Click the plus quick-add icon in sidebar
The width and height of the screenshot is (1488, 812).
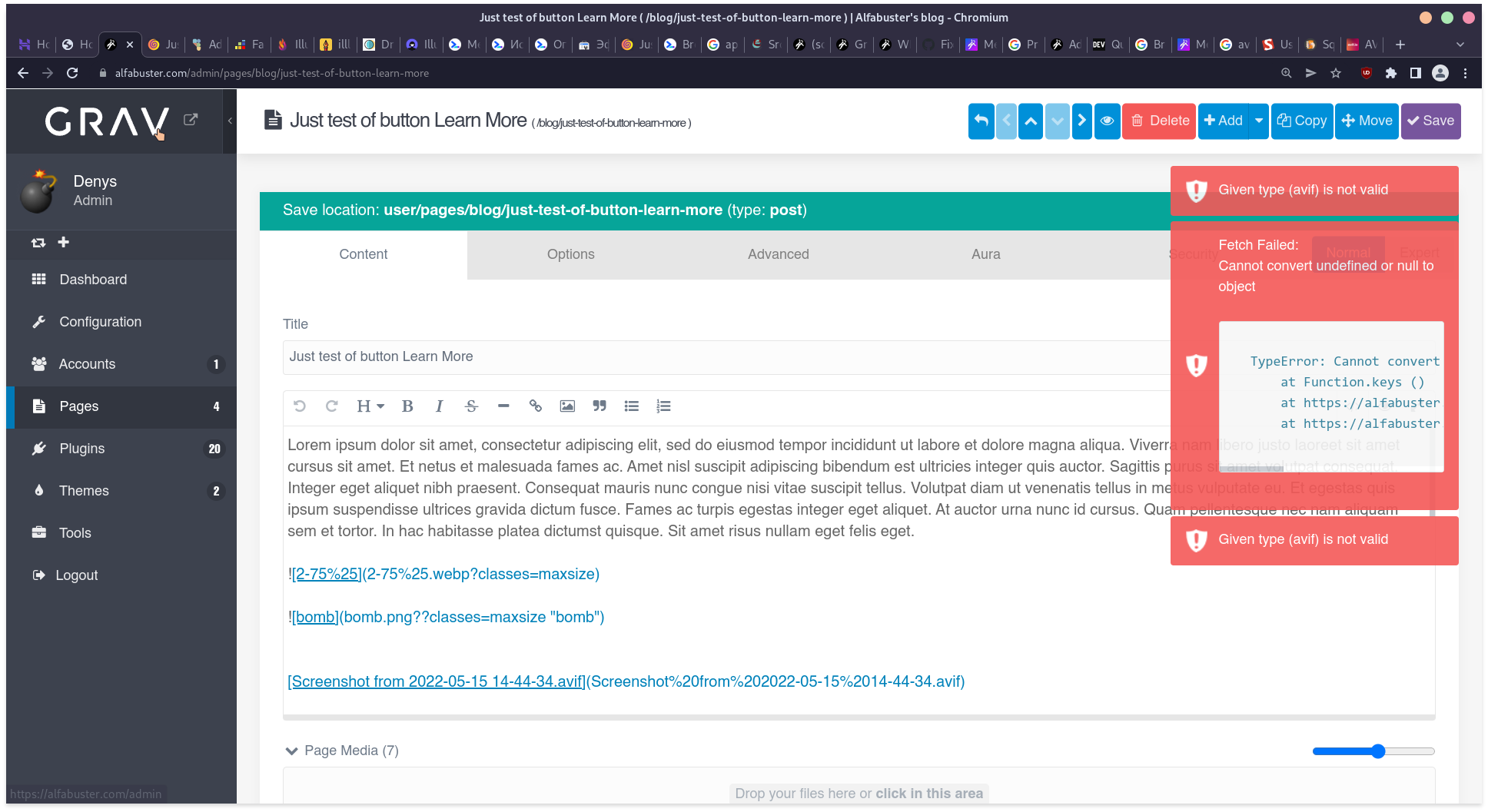64,242
